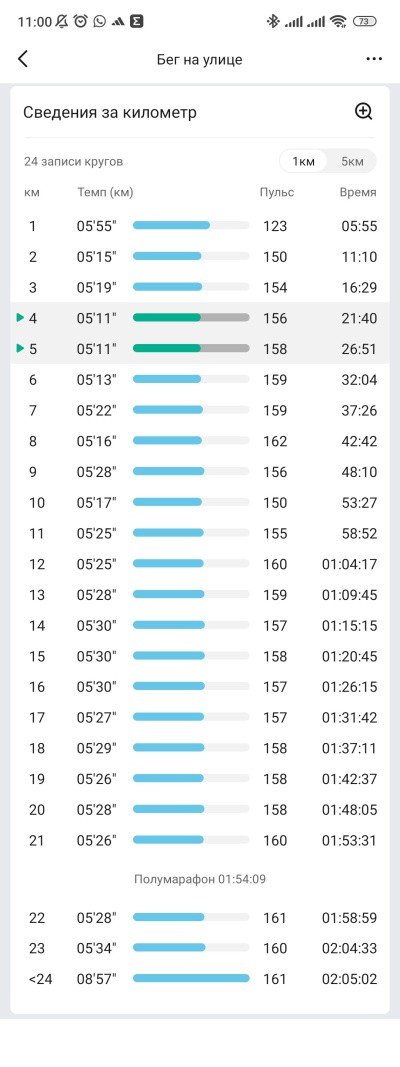
Task: Select the kilometer 1 row with pace 05'55"
Action: 200,226
